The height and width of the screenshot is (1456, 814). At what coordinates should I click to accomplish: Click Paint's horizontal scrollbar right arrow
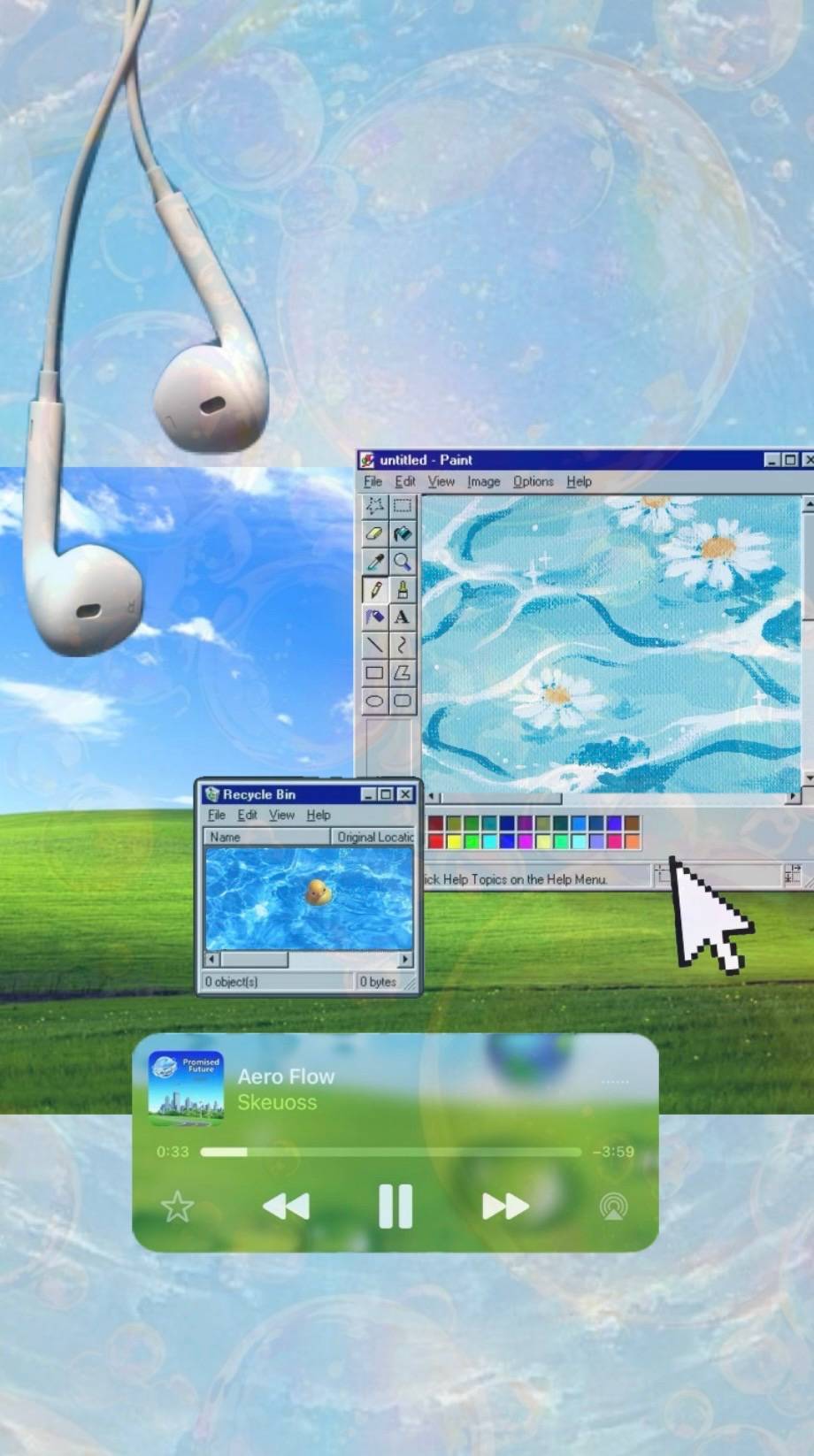tap(793, 797)
